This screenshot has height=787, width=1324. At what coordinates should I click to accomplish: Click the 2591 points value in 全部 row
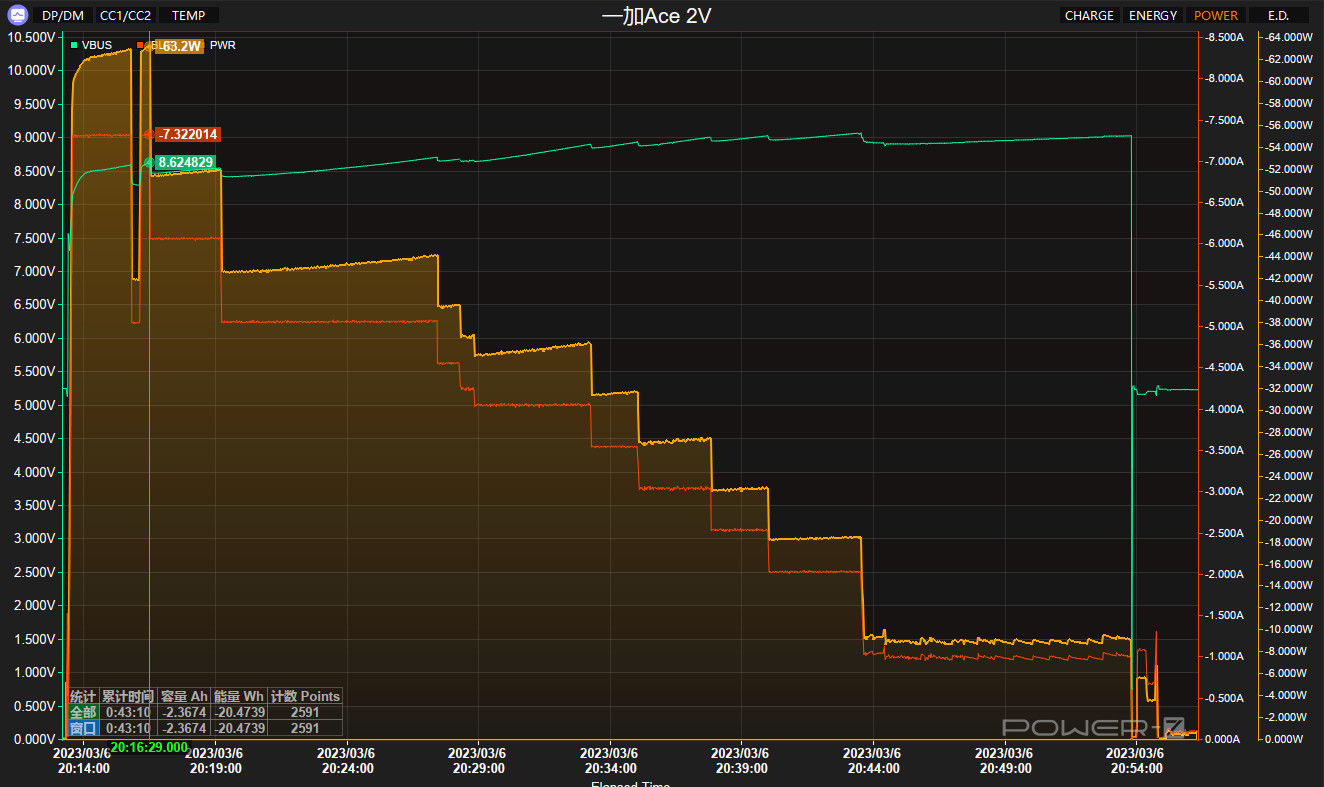305,712
